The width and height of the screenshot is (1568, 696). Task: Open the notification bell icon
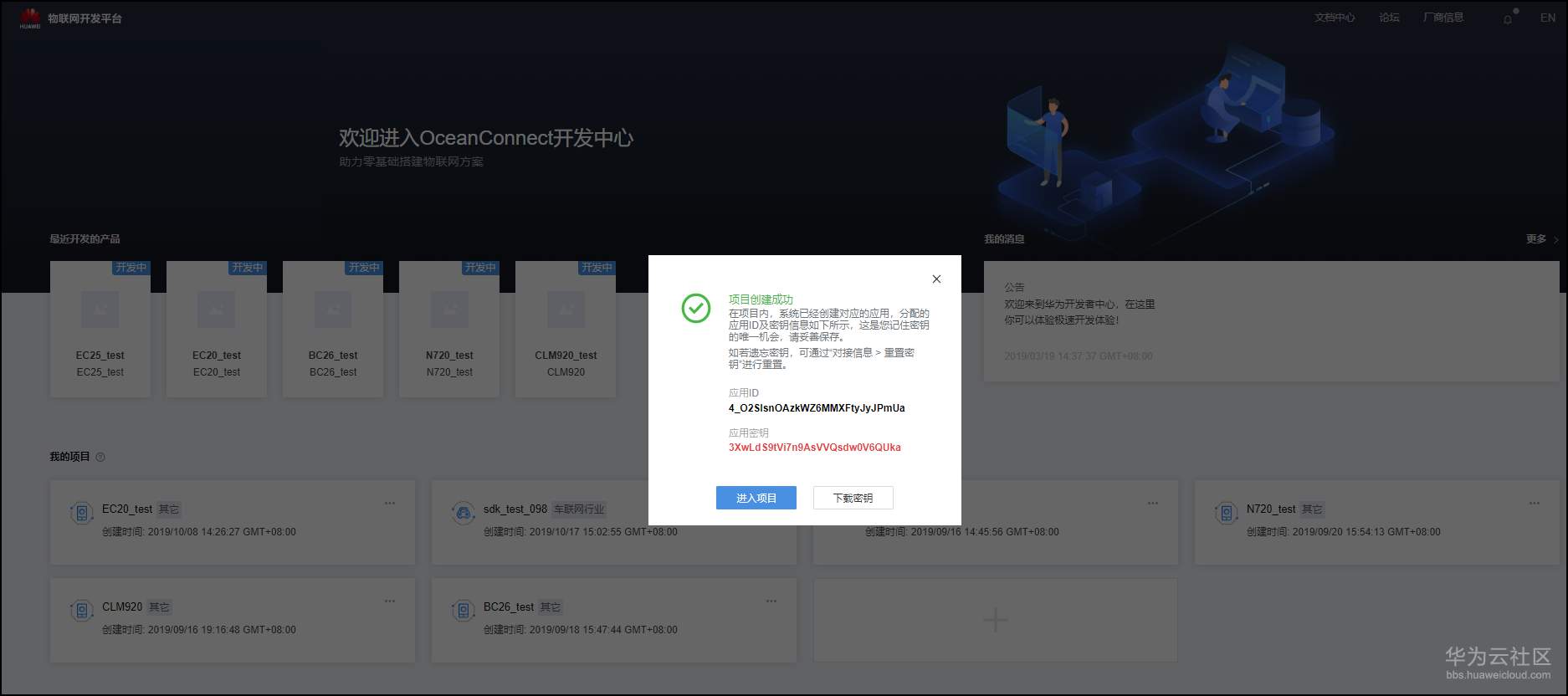1508,18
